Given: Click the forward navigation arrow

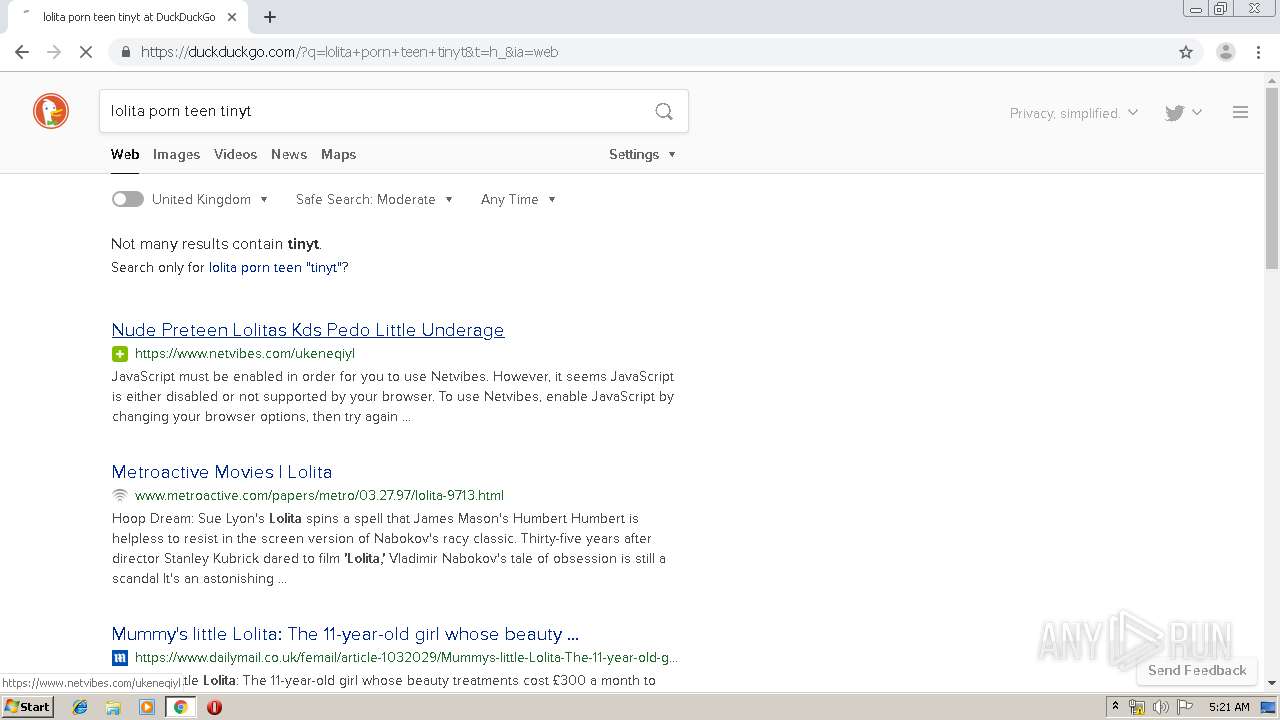Looking at the screenshot, I should pos(54,52).
